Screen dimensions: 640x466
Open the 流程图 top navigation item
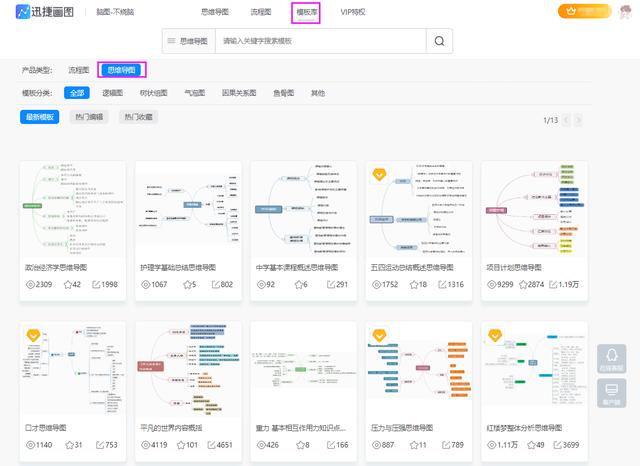tap(261, 12)
